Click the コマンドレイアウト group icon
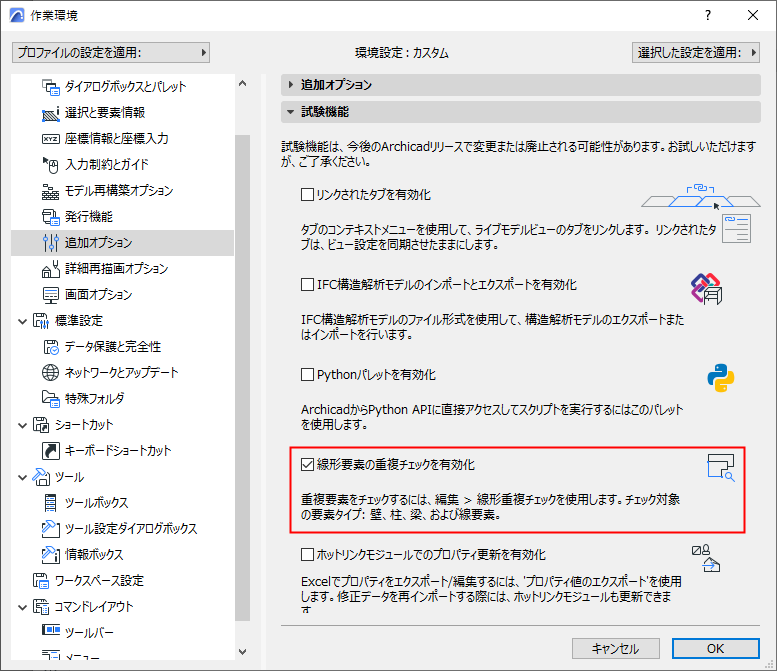The height and width of the screenshot is (671, 777). click(x=41, y=607)
